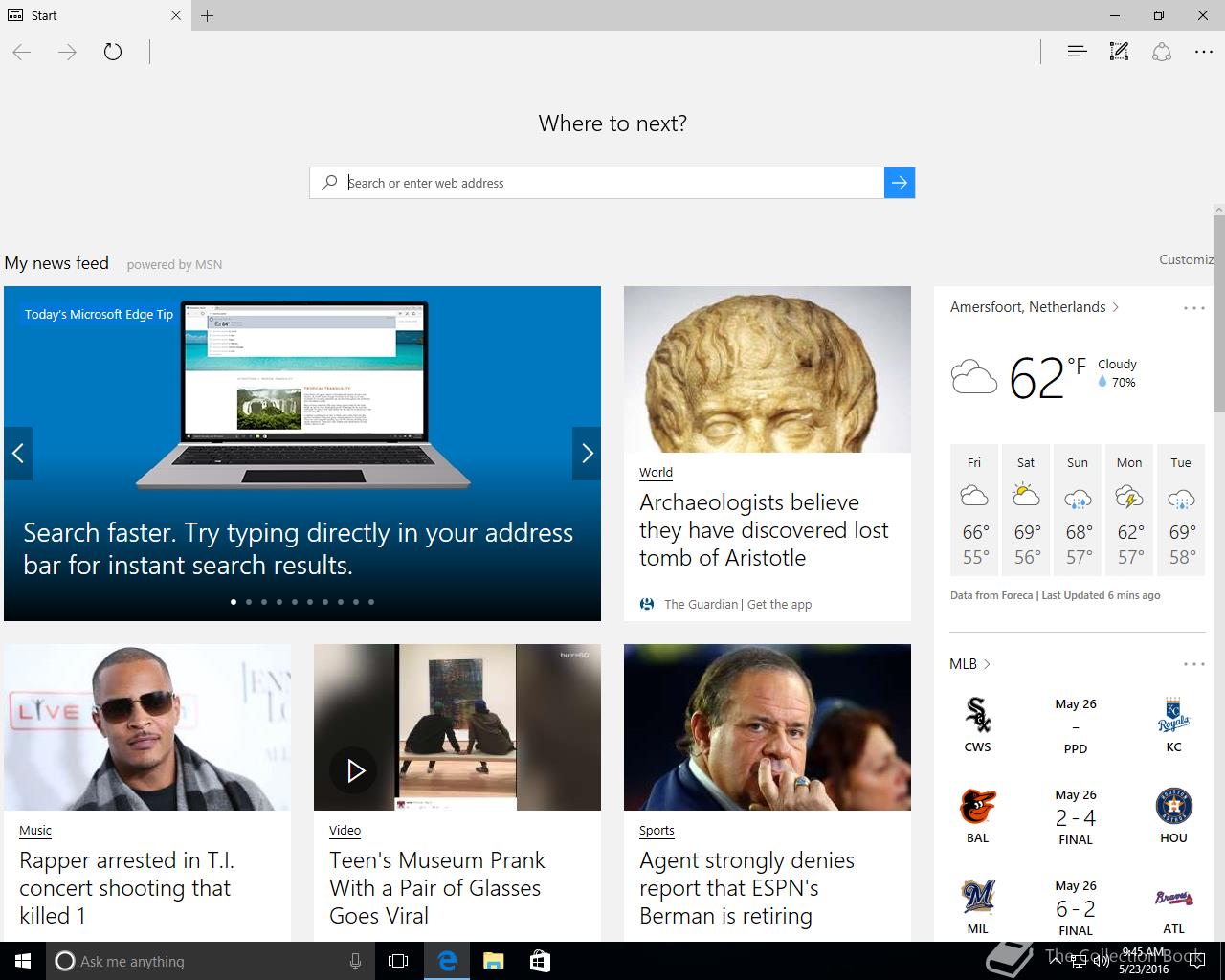Show next Edge tip slide

[587, 454]
